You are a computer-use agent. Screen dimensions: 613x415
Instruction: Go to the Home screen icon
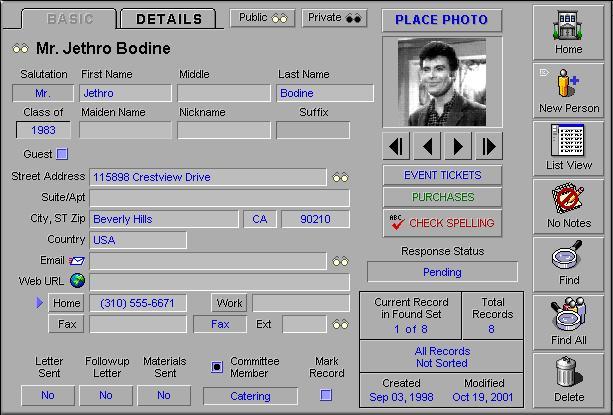[x=568, y=30]
